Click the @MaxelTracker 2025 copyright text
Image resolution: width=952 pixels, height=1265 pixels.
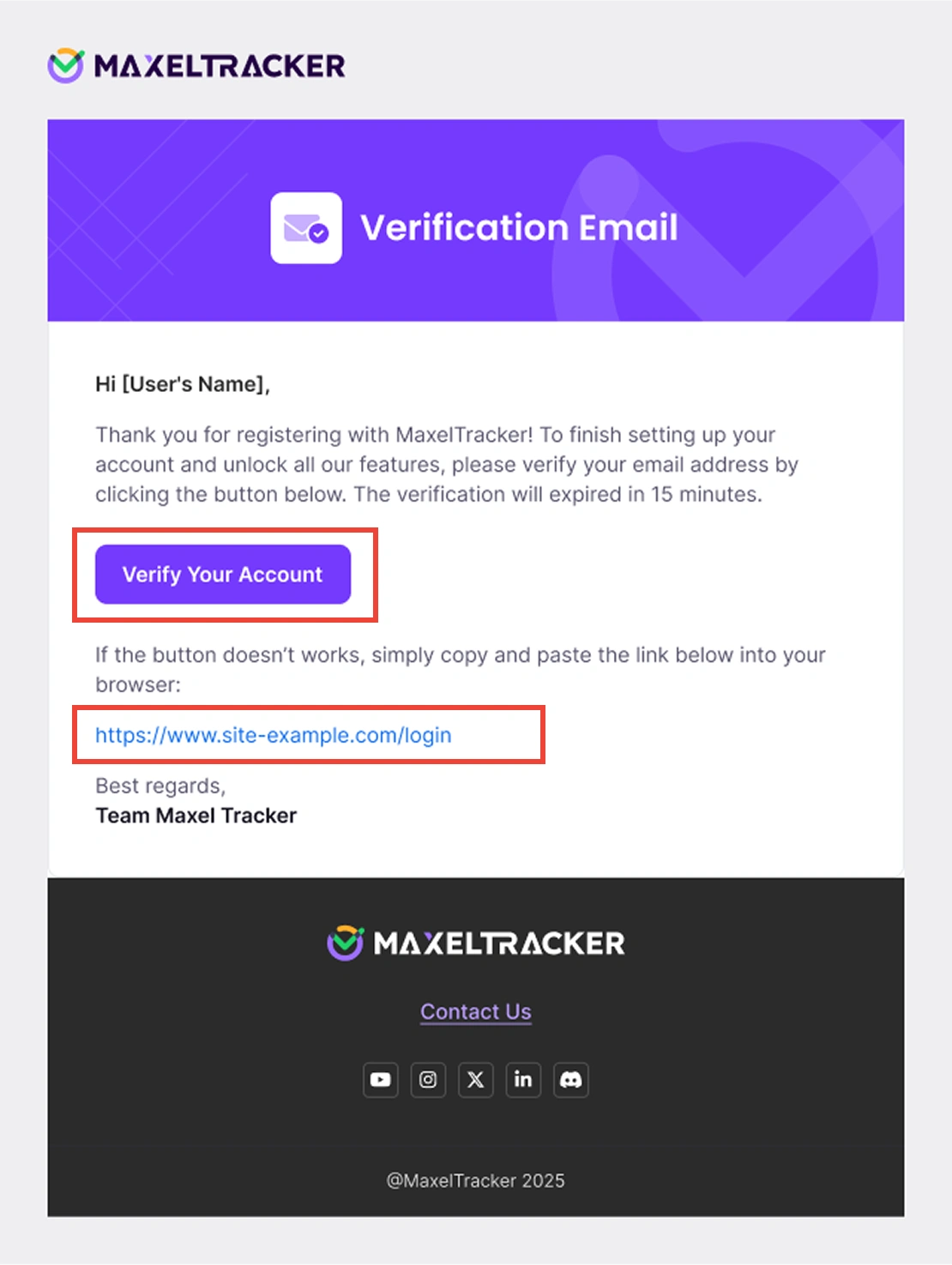tap(476, 1181)
